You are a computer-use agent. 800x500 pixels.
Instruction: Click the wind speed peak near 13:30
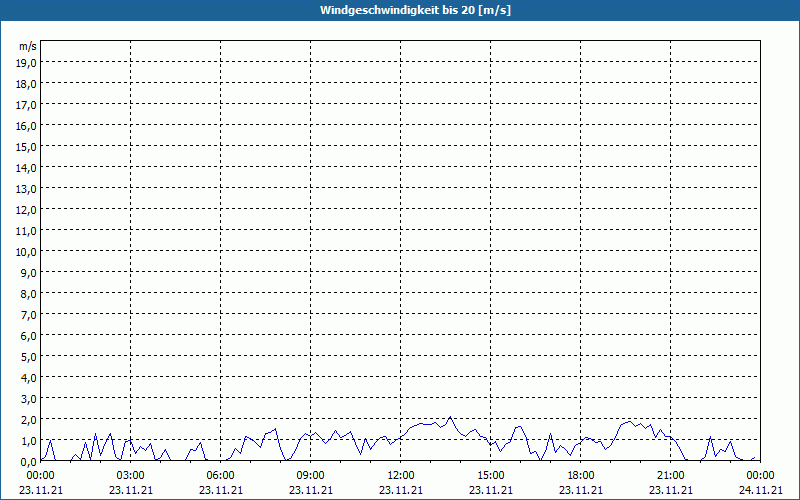point(450,417)
